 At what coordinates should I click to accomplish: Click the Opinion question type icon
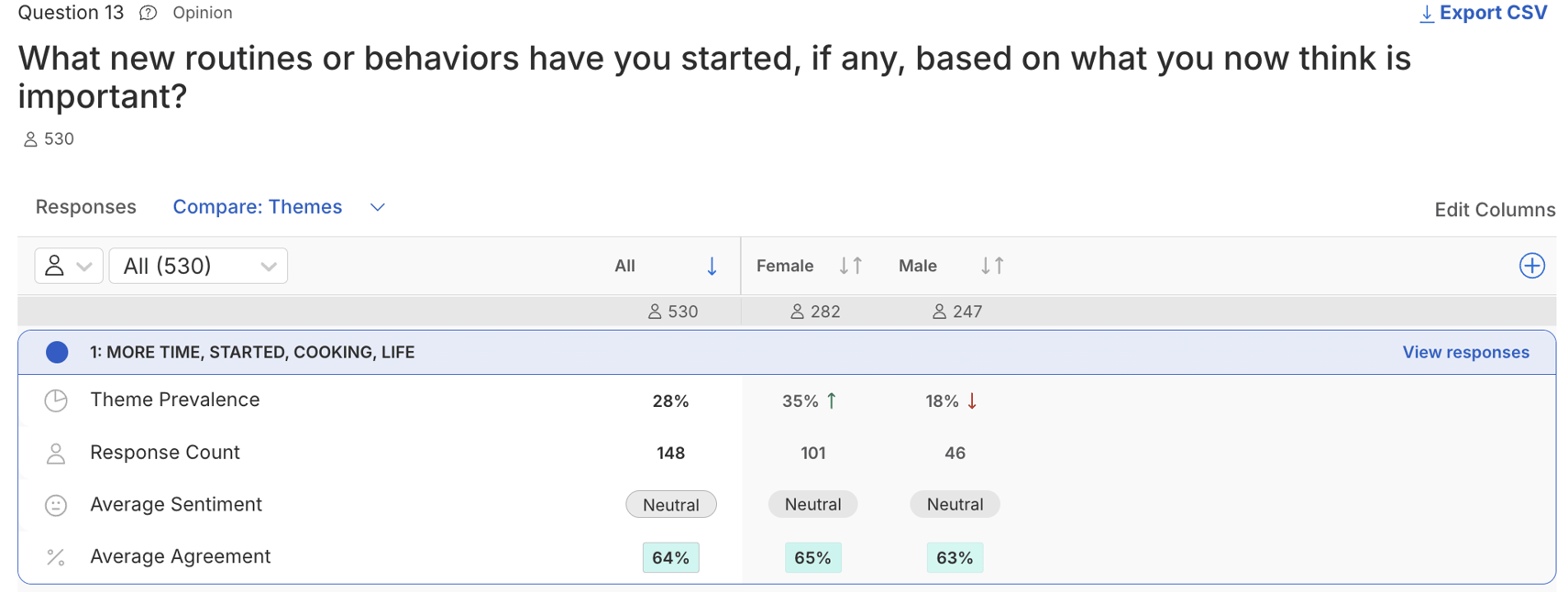point(148,13)
